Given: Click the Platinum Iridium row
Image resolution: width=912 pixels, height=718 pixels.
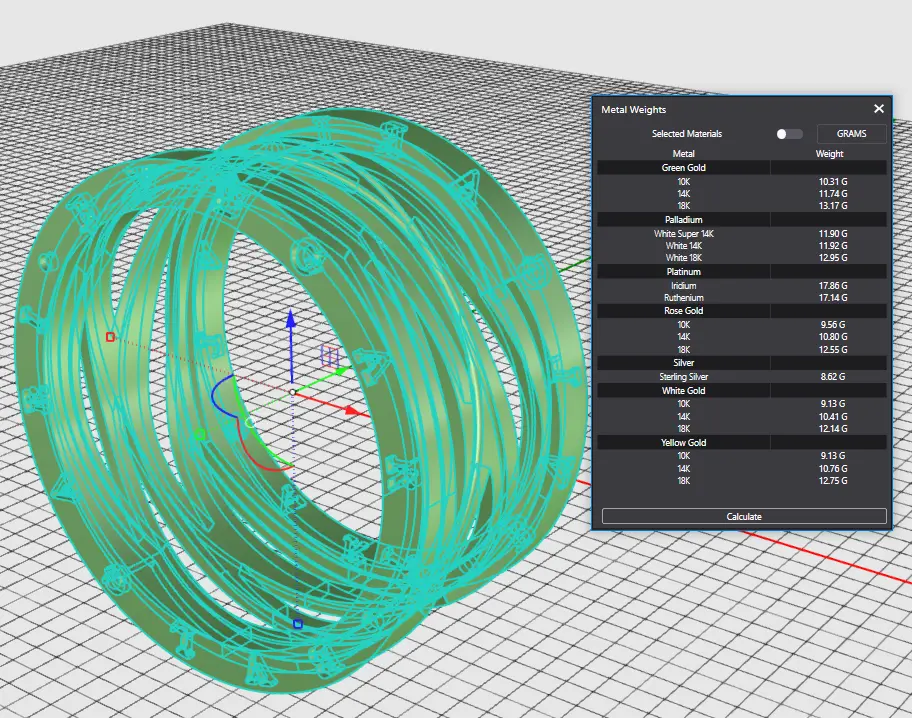Looking at the screenshot, I should 741,286.
